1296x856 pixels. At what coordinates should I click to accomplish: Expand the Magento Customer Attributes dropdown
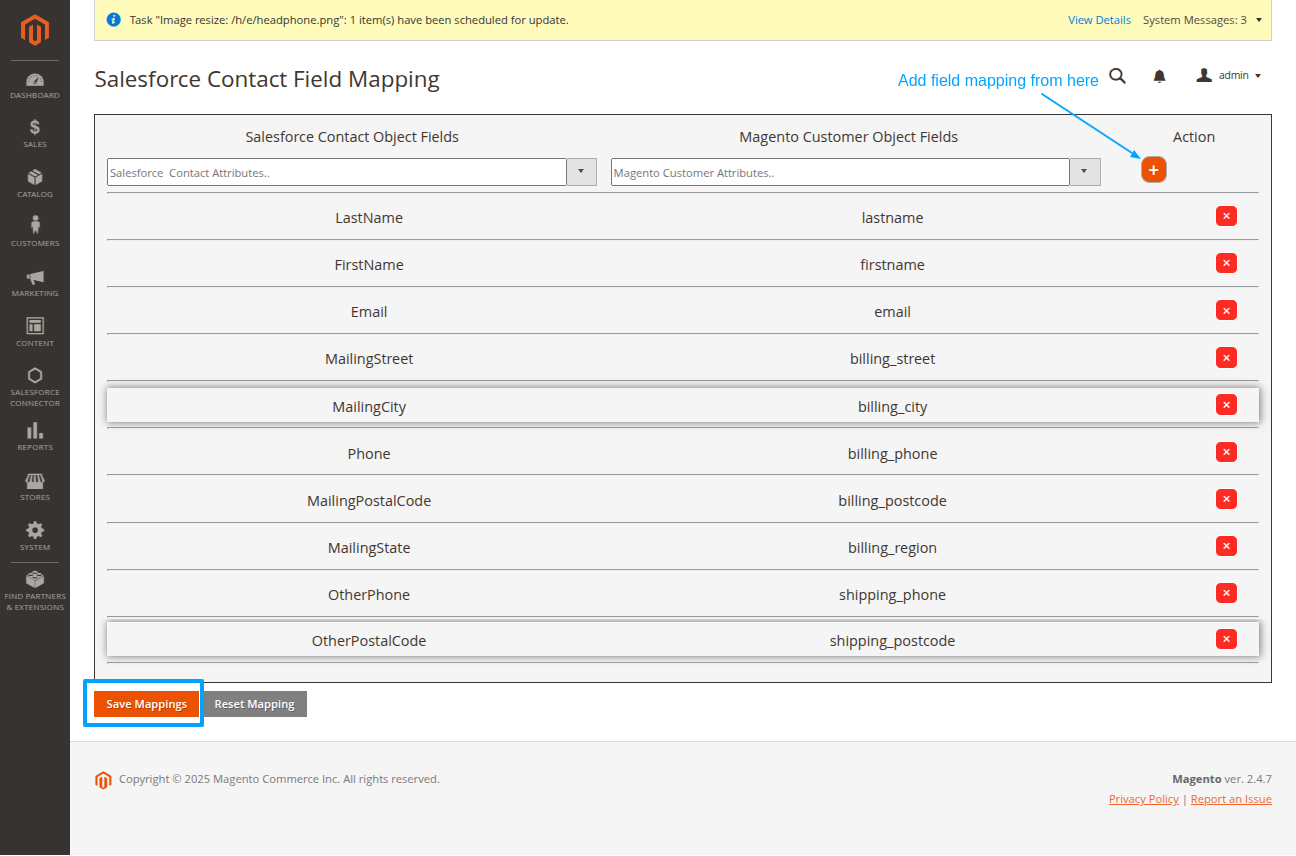[1084, 171]
